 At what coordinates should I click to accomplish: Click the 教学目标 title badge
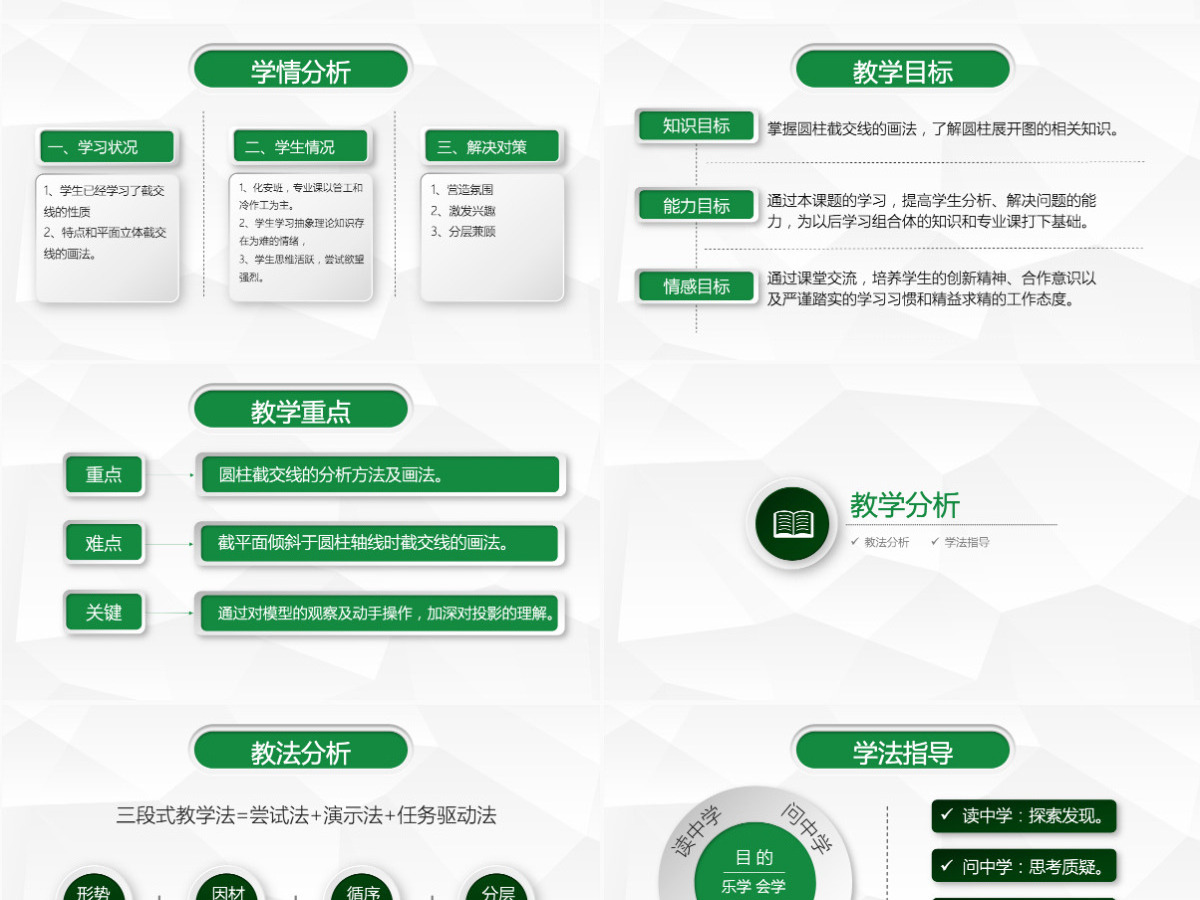tap(903, 71)
